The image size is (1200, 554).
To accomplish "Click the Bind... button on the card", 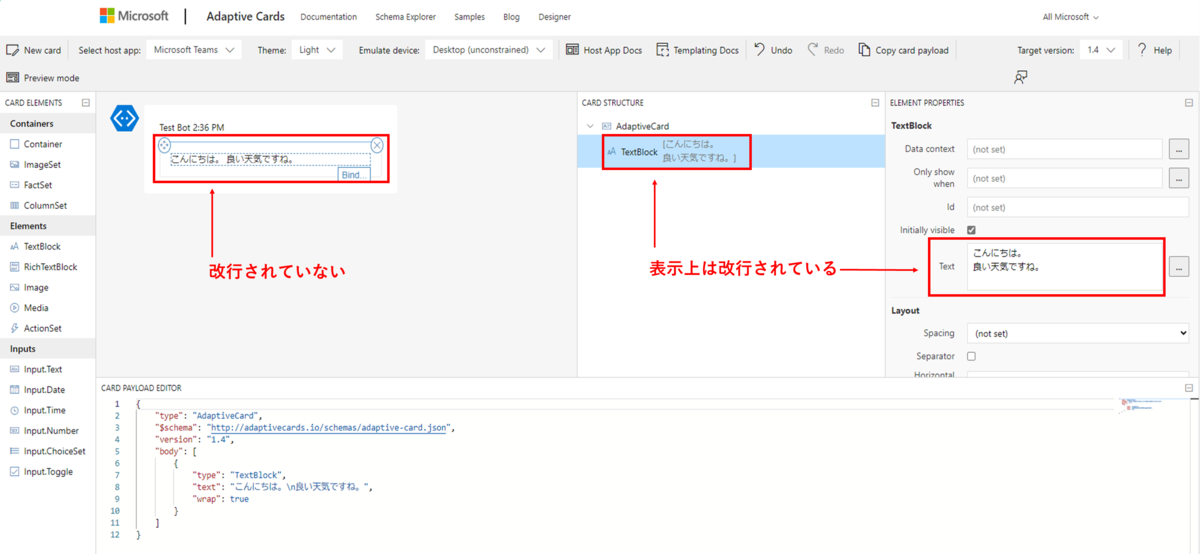I will (x=354, y=174).
